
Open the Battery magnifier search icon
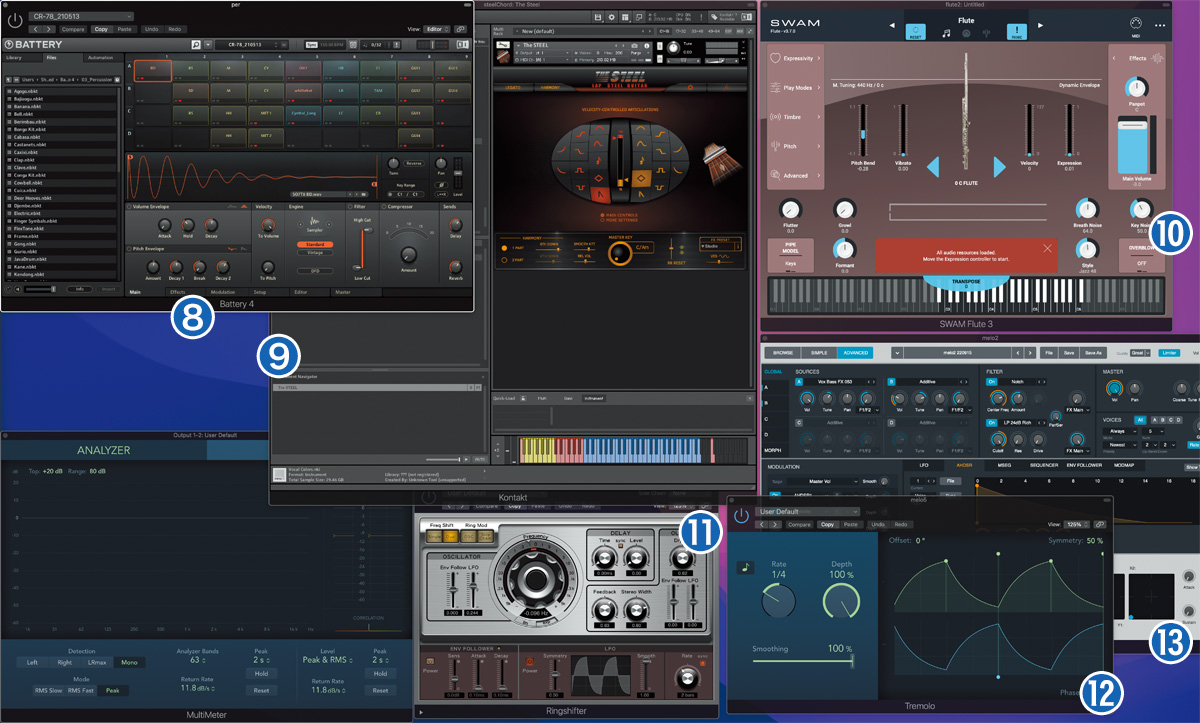point(196,45)
